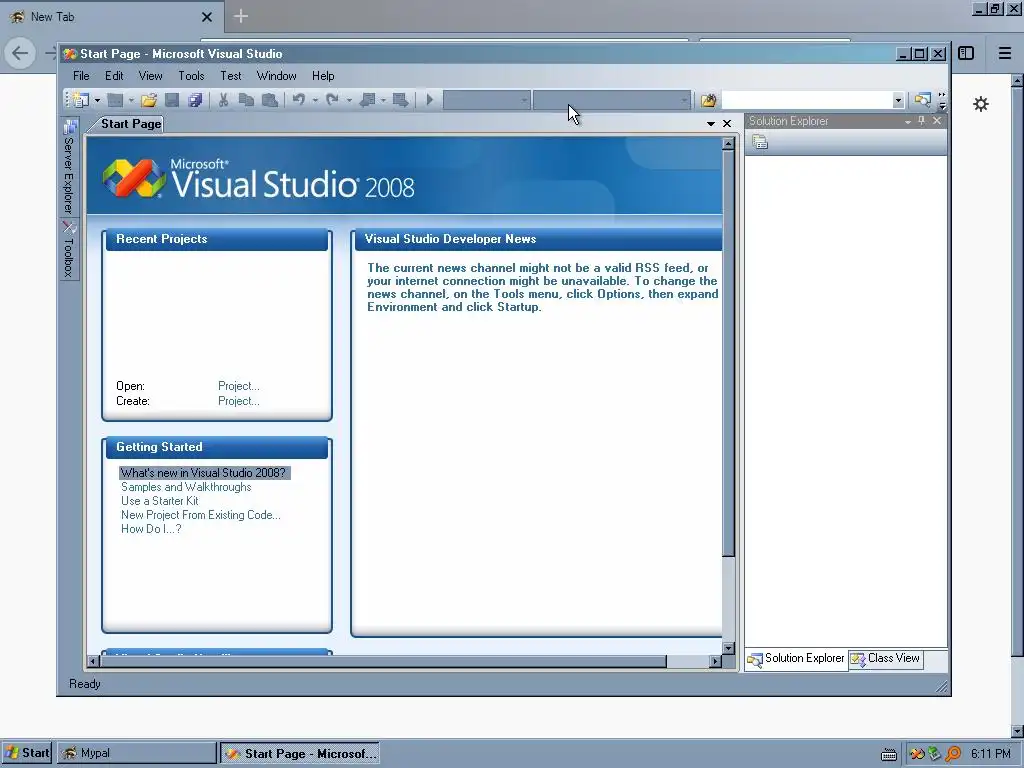Open the Help menu
The image size is (1024, 768).
tap(323, 76)
